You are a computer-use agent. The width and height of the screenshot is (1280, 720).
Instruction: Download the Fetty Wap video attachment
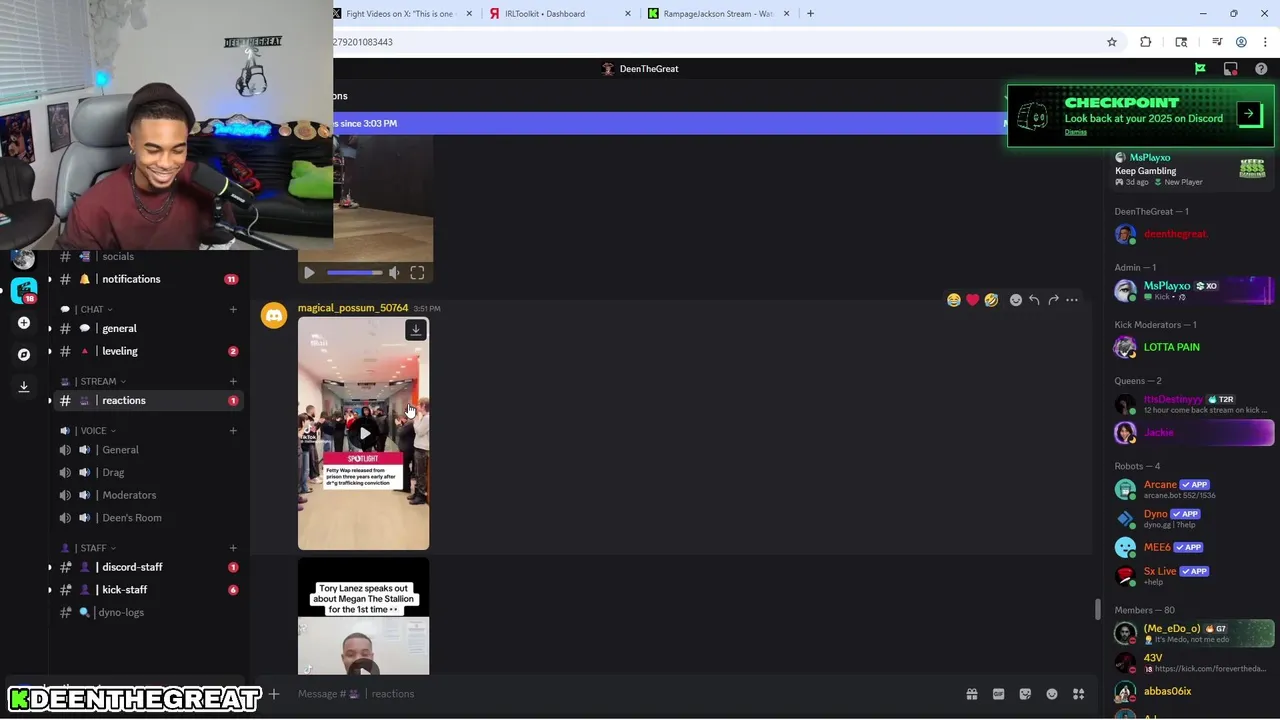pyautogui.click(x=416, y=330)
